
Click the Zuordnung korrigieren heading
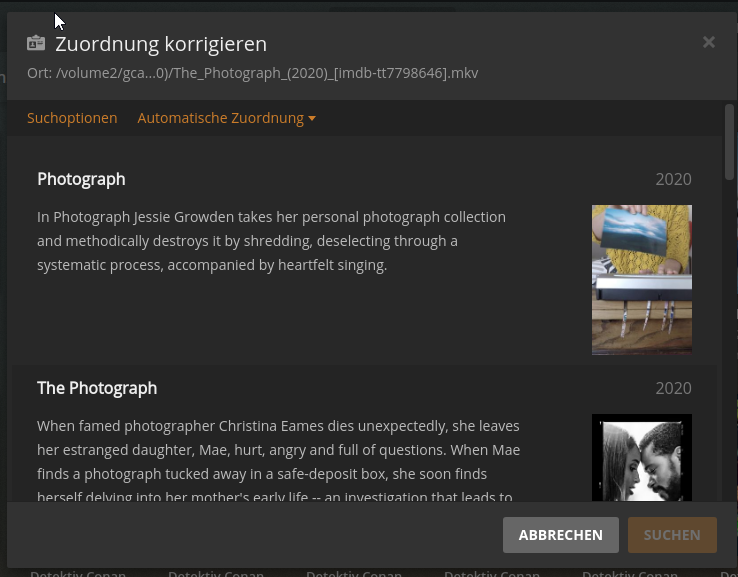pos(161,44)
